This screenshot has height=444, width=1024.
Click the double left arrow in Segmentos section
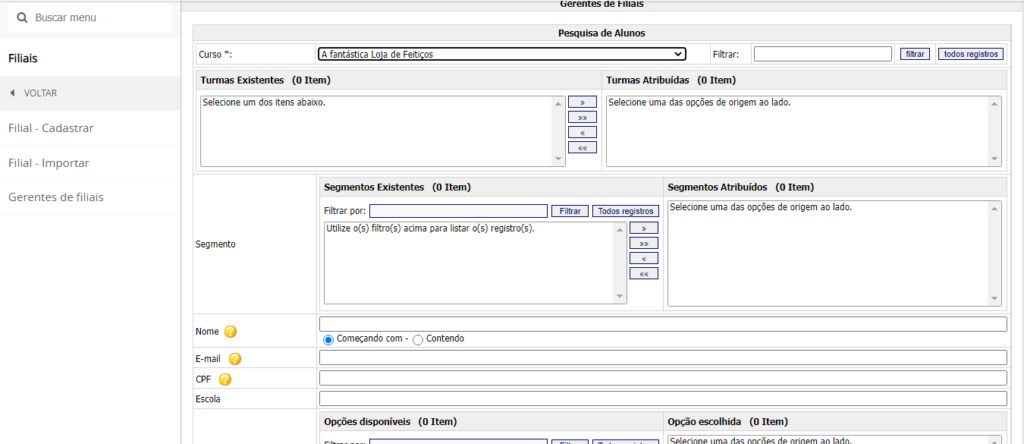click(x=643, y=273)
